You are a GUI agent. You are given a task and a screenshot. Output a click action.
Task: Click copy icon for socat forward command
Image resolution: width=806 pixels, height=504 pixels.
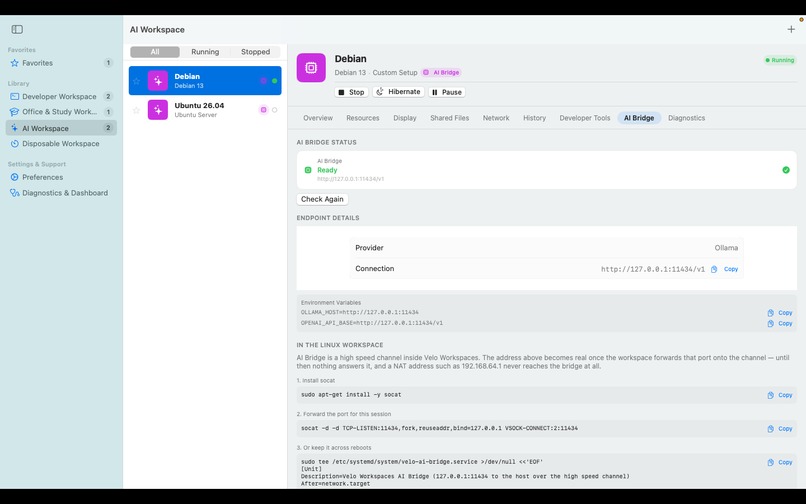pos(770,428)
